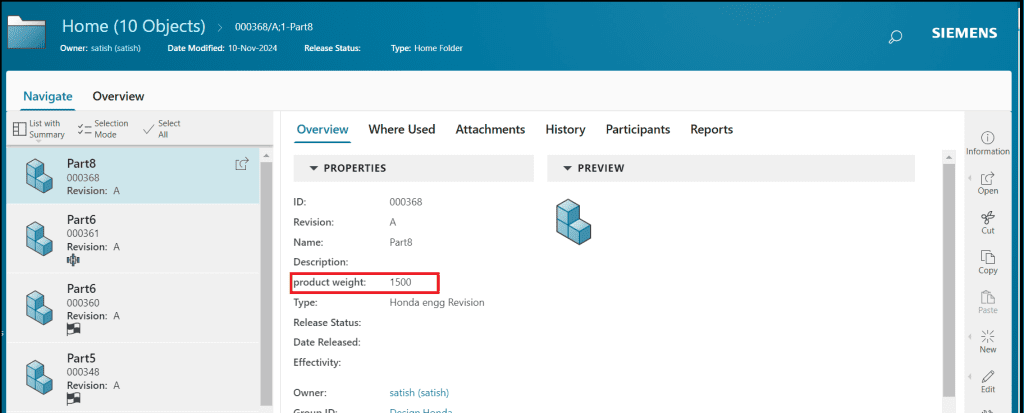Image resolution: width=1024 pixels, height=413 pixels.
Task: Cut the selected Part8 object
Action: click(987, 218)
